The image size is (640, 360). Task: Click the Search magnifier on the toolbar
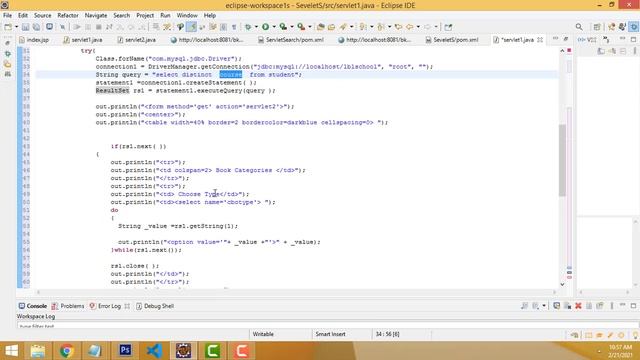pyautogui.click(x=579, y=27)
